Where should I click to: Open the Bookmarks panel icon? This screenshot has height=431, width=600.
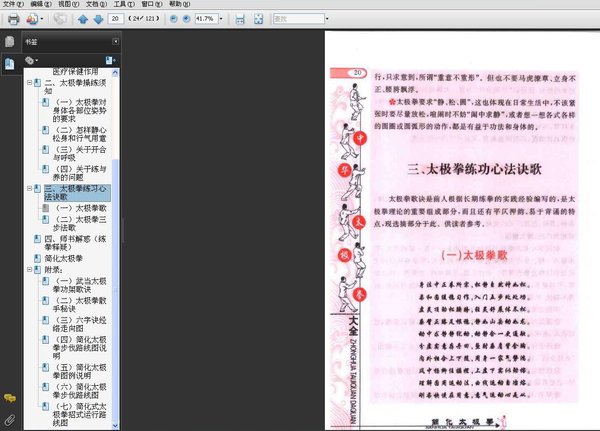tap(10, 64)
